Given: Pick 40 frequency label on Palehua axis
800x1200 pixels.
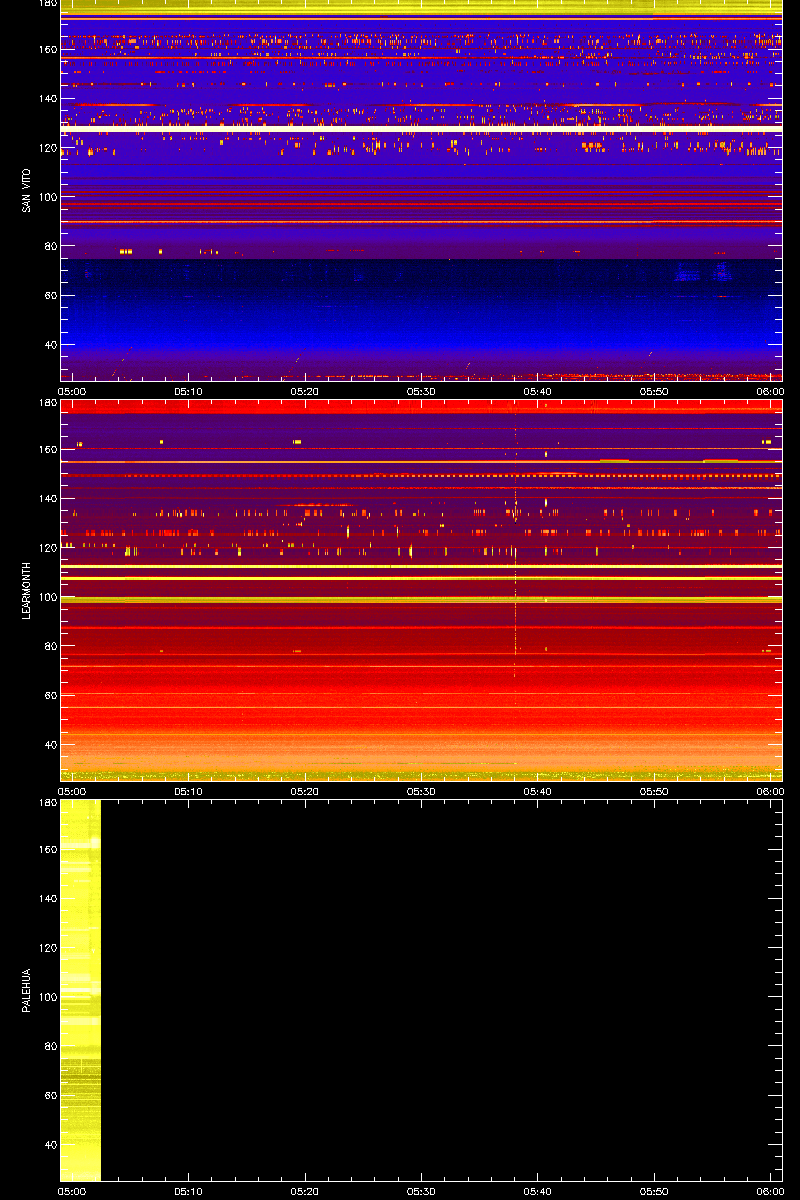Looking at the screenshot, I should pyautogui.click(x=49, y=1145).
